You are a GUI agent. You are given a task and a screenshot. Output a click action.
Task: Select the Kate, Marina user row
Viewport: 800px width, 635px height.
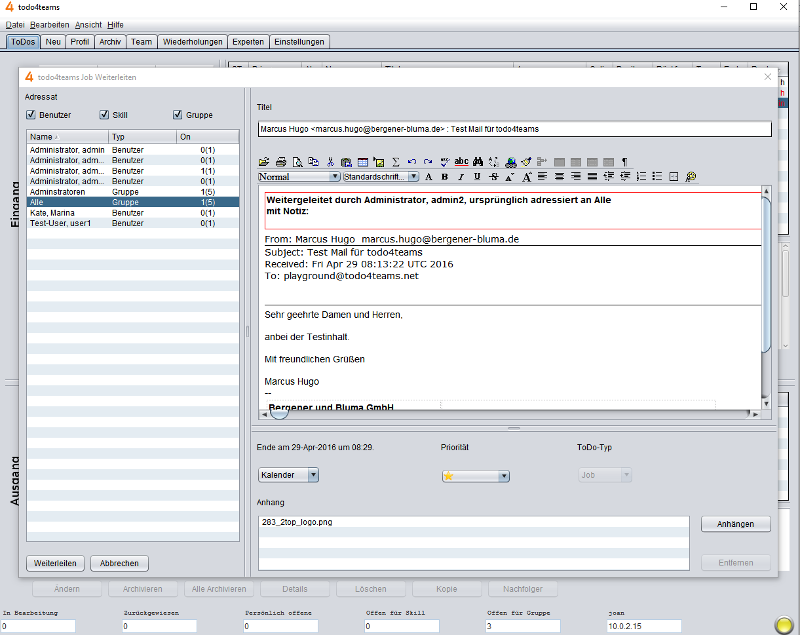point(133,213)
